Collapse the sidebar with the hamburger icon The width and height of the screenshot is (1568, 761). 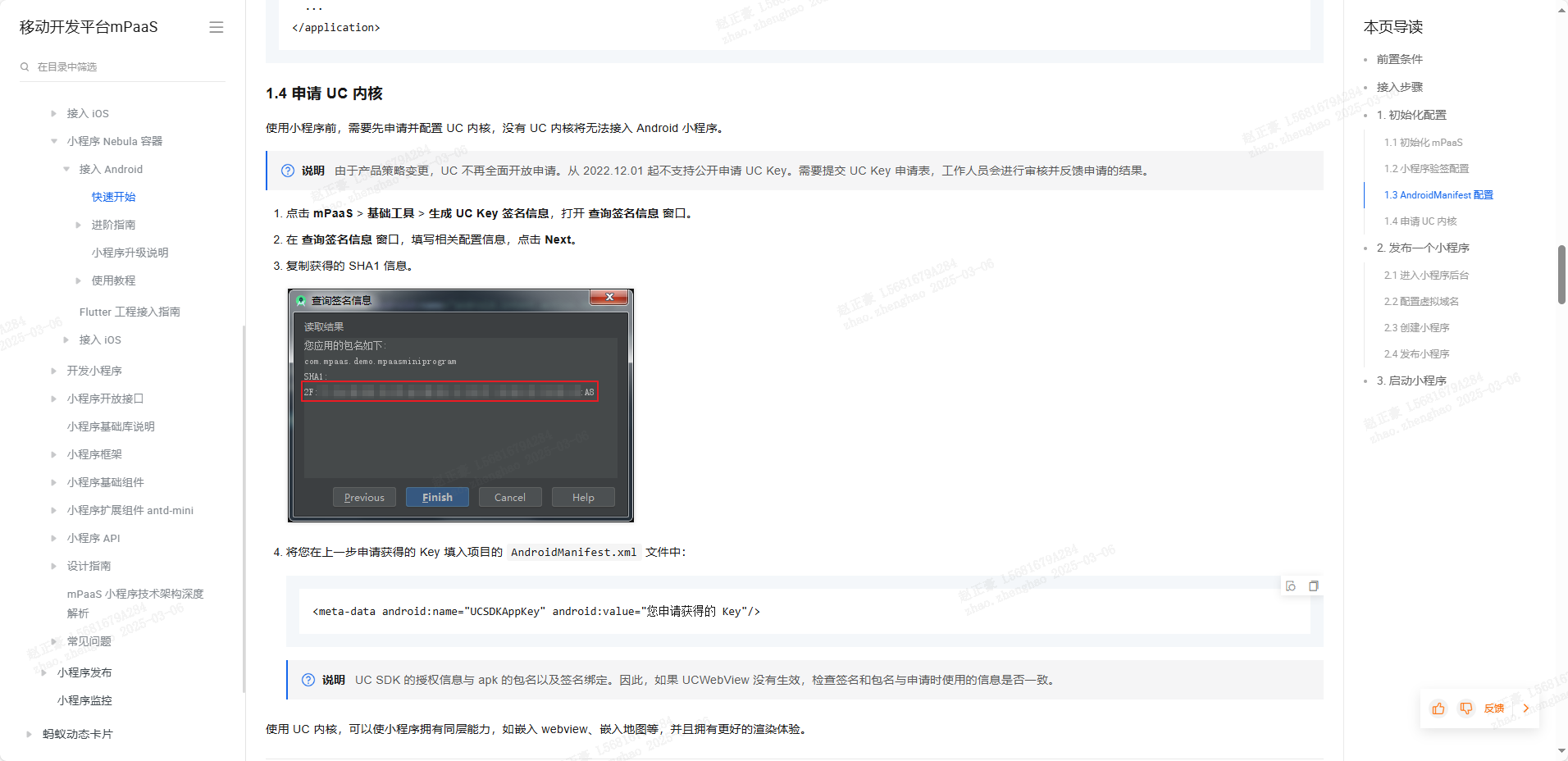(217, 27)
